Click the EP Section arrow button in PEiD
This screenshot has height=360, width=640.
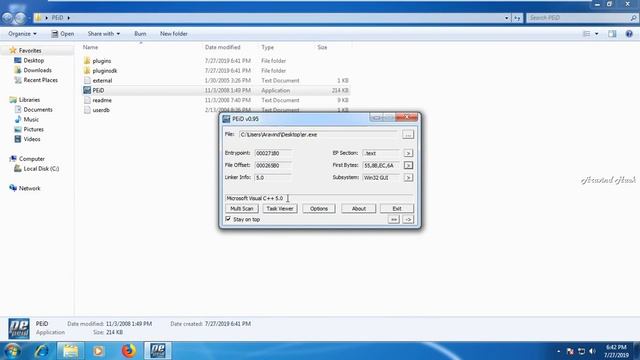408,153
